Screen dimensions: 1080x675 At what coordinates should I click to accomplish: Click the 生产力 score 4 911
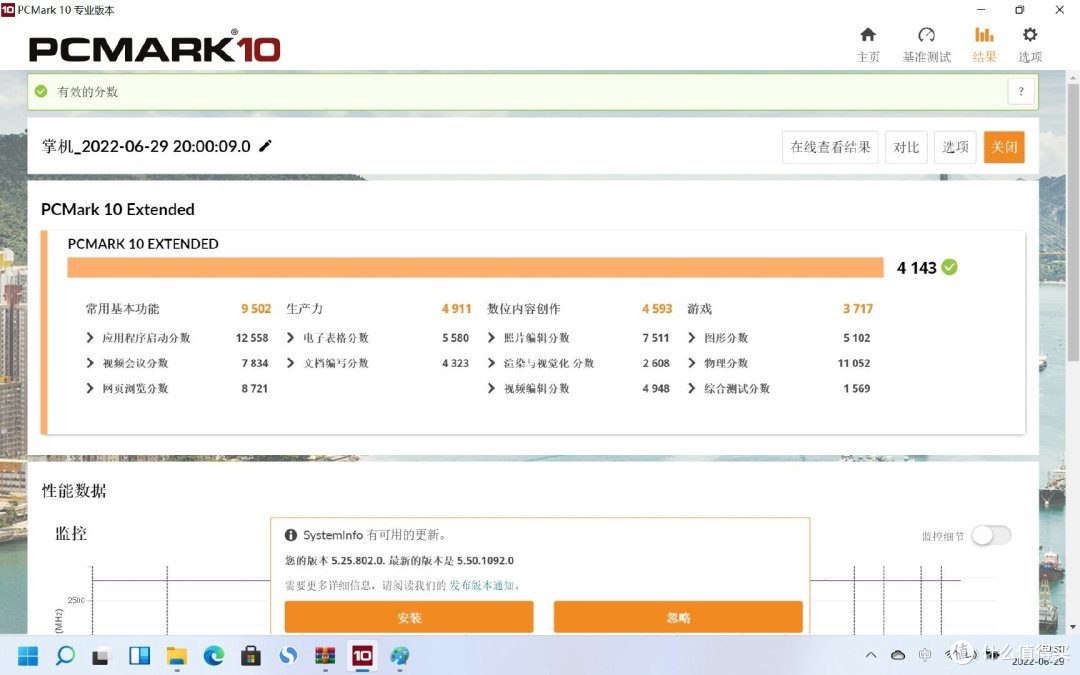pyautogui.click(x=456, y=309)
